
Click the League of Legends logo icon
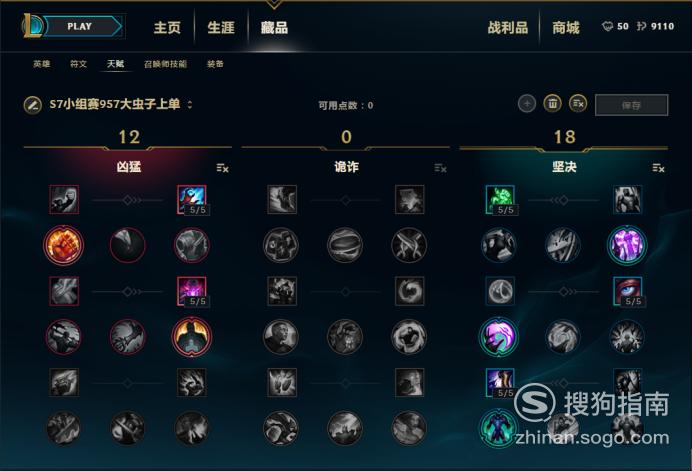[x=32, y=26]
